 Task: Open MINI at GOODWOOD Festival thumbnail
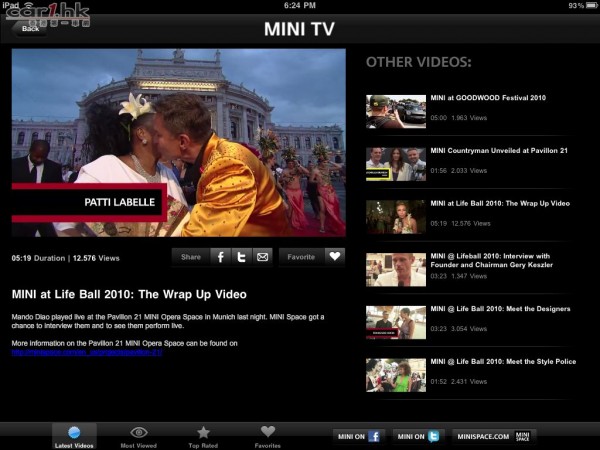[396, 111]
